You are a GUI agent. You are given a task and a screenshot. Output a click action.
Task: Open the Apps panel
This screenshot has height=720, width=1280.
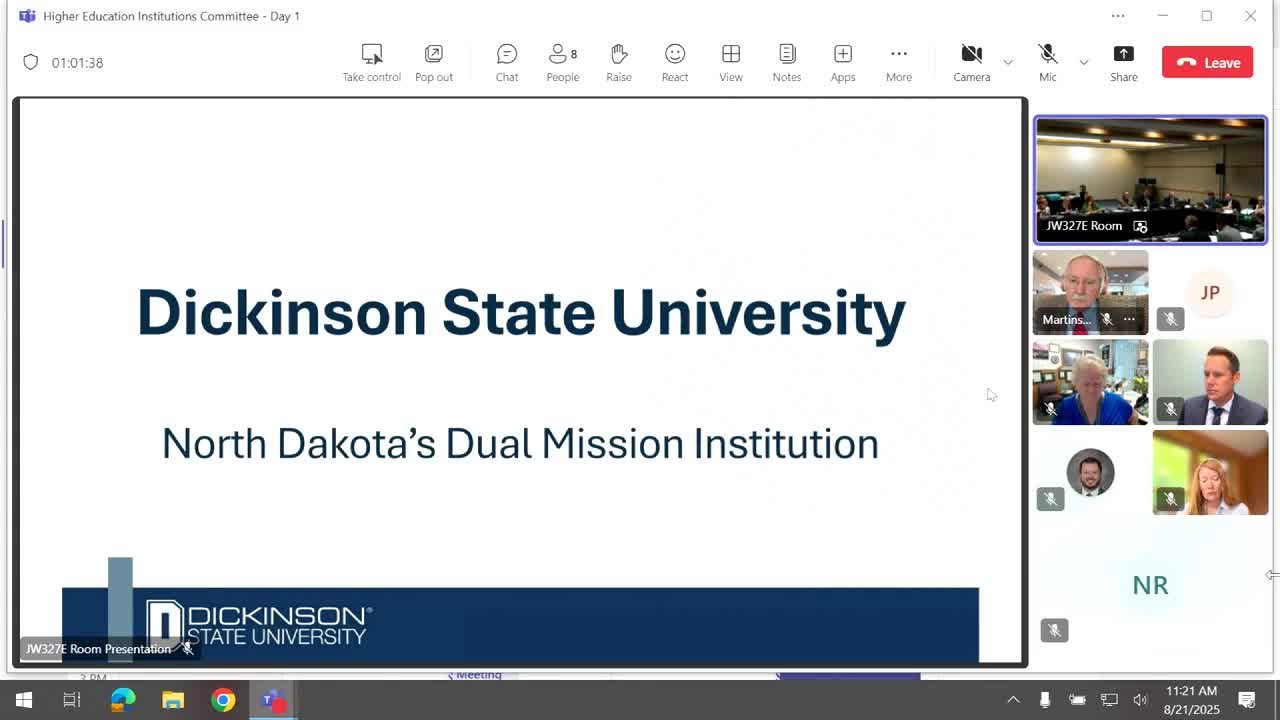pos(843,63)
